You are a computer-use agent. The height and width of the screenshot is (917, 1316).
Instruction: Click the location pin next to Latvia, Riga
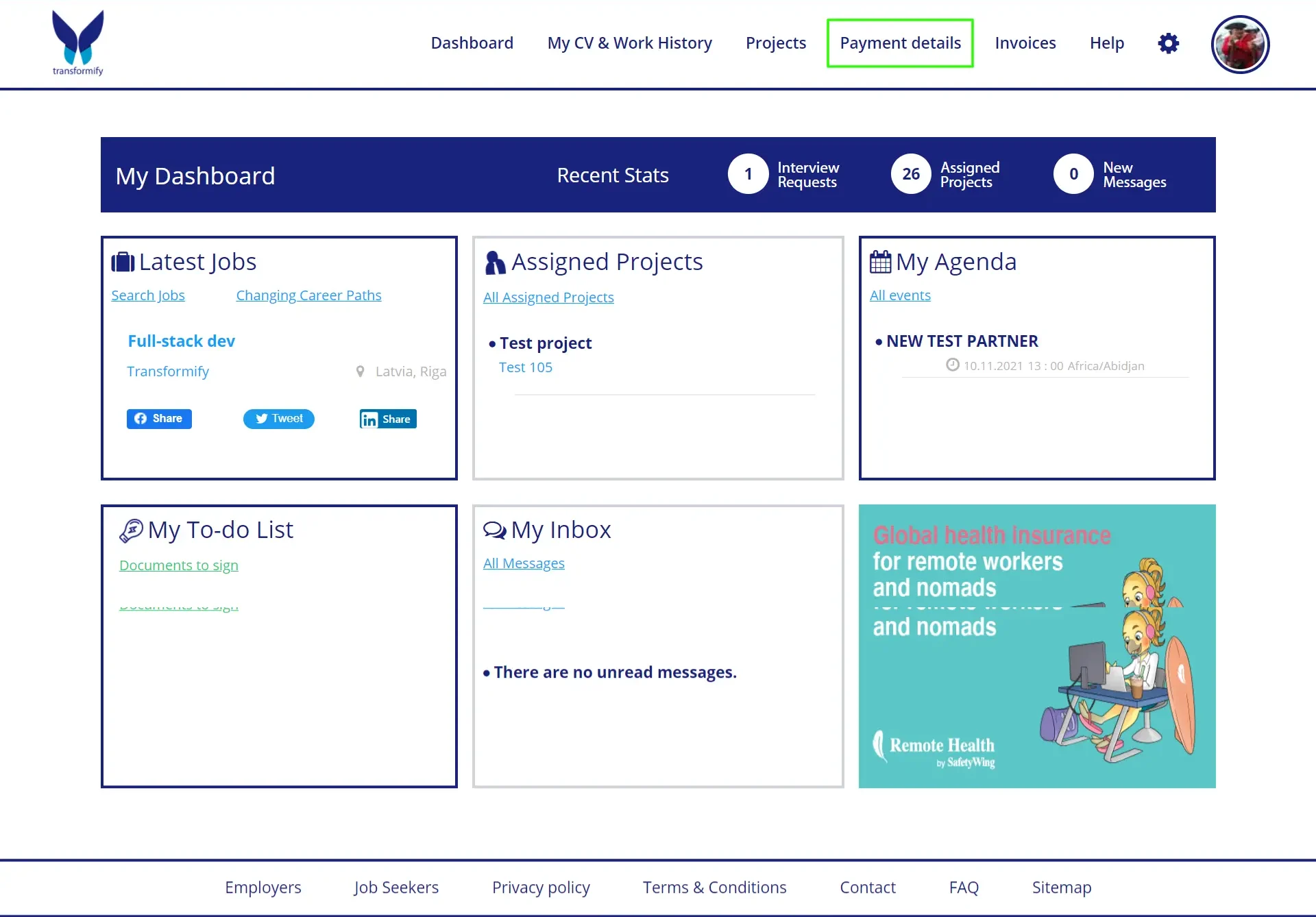click(361, 371)
